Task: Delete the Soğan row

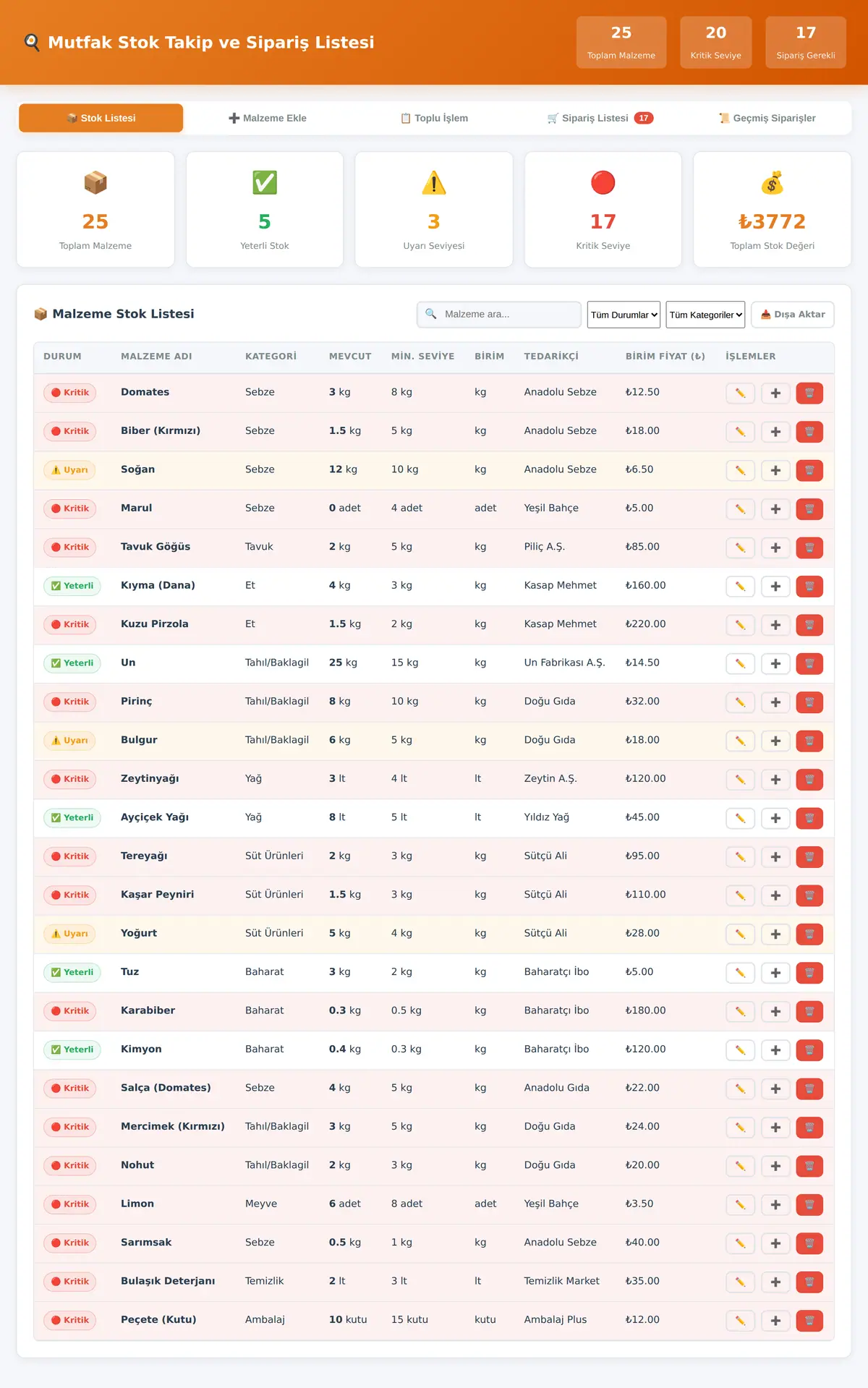Action: [809, 470]
